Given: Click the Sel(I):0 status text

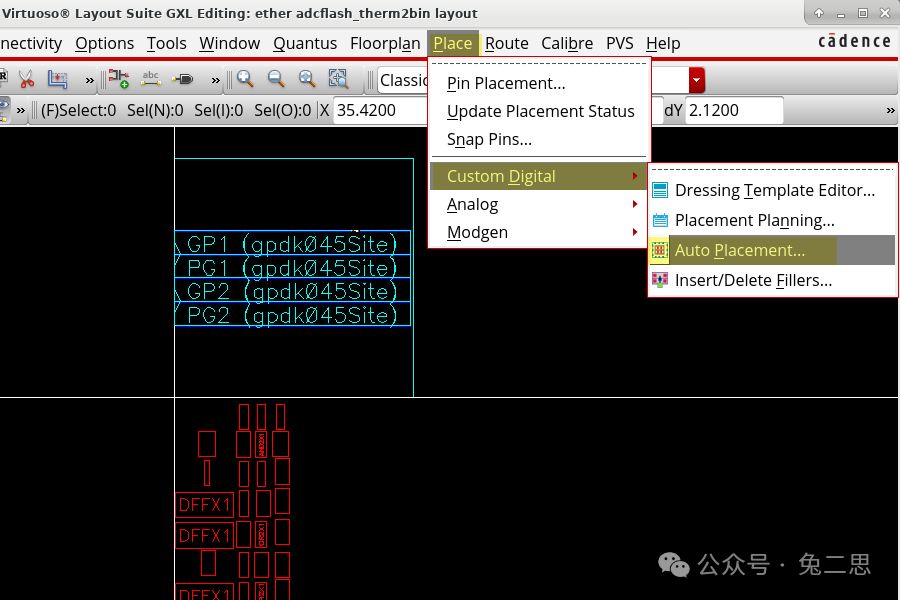Looking at the screenshot, I should [218, 110].
